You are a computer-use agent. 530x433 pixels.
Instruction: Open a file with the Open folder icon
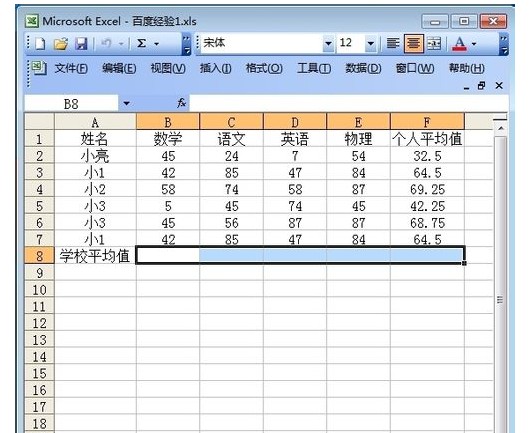point(61,43)
